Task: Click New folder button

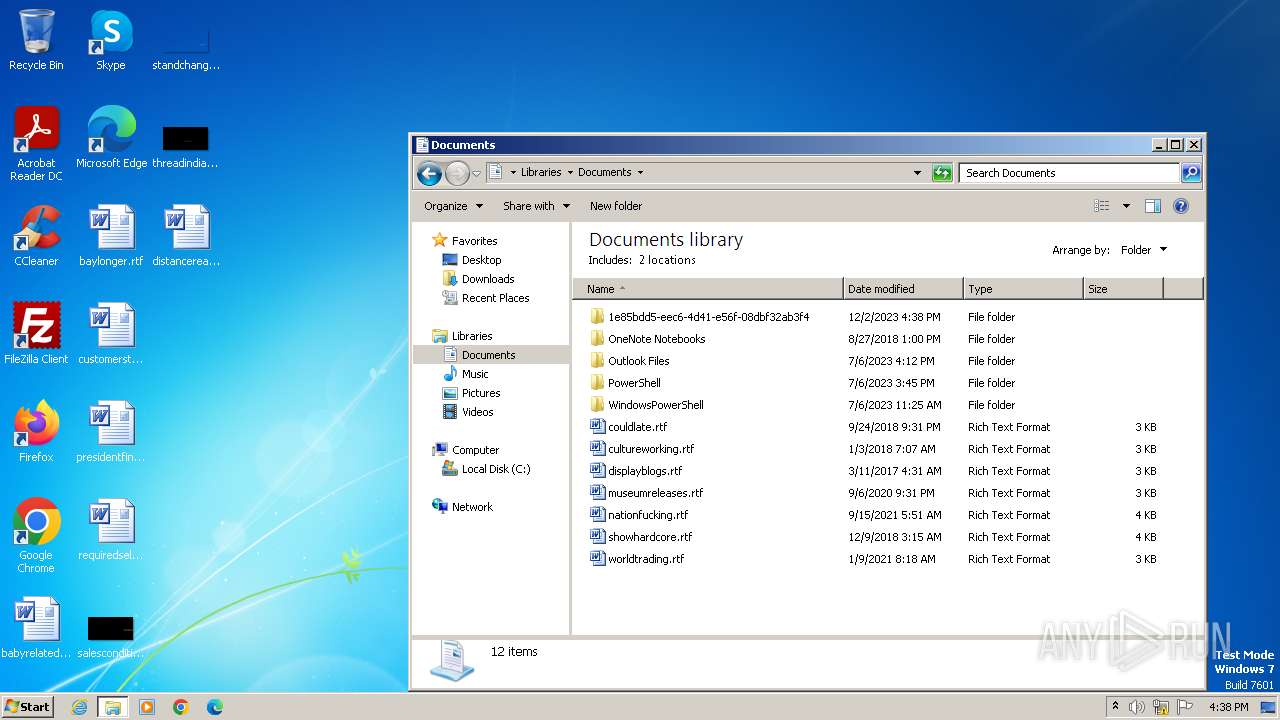Action: tap(616, 206)
